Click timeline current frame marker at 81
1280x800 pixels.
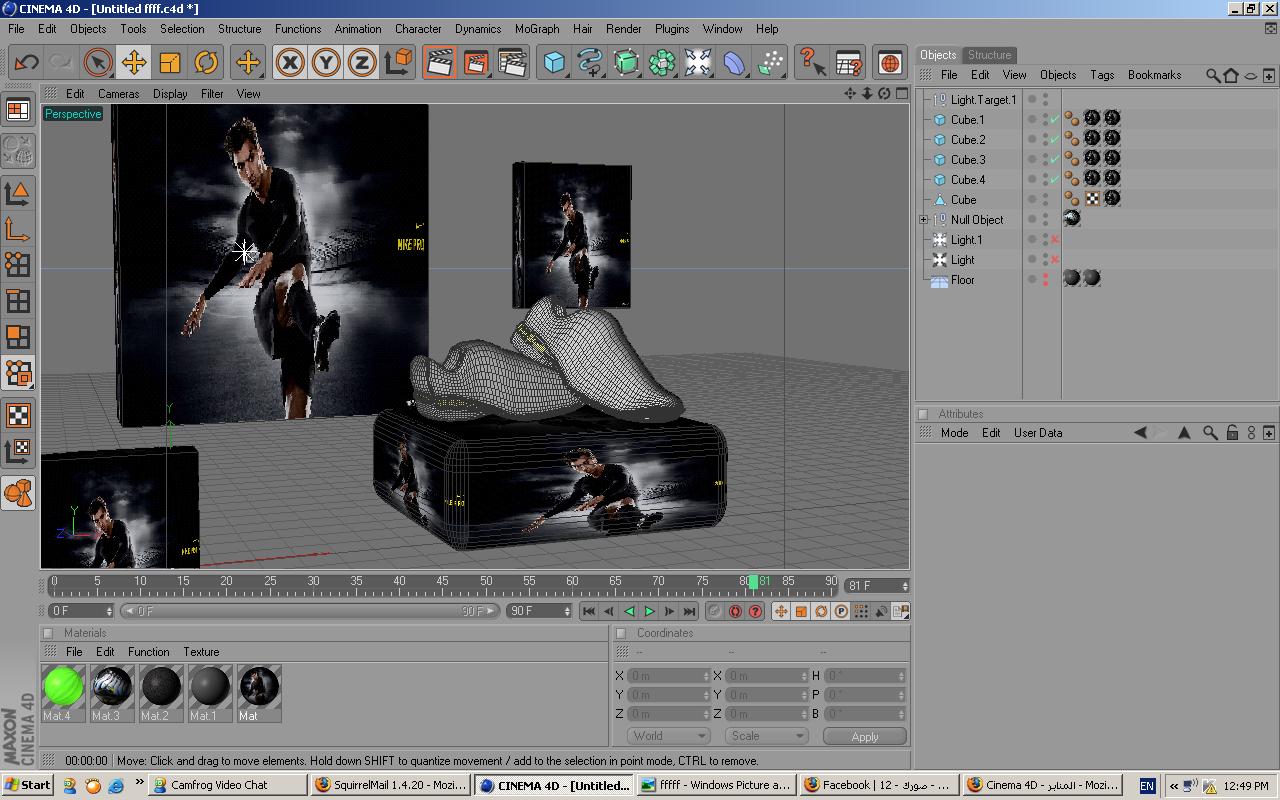(754, 581)
